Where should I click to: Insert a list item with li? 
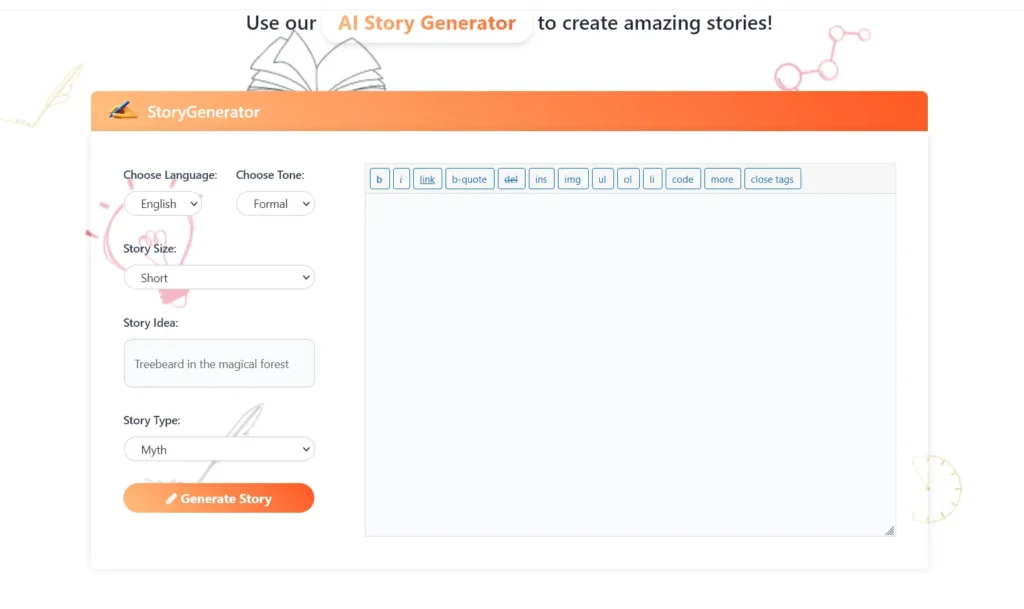point(652,178)
